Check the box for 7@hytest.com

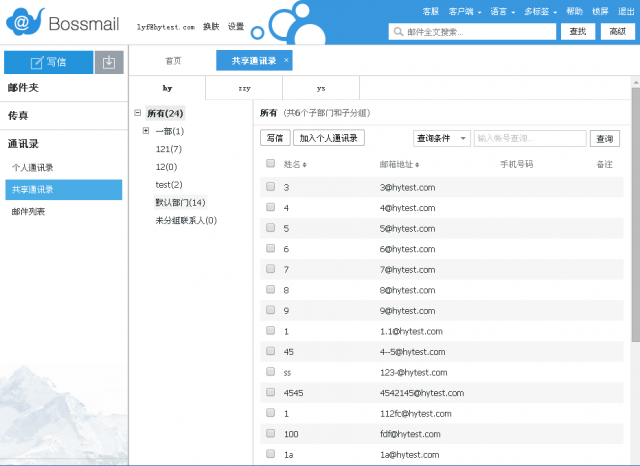[x=270, y=269]
